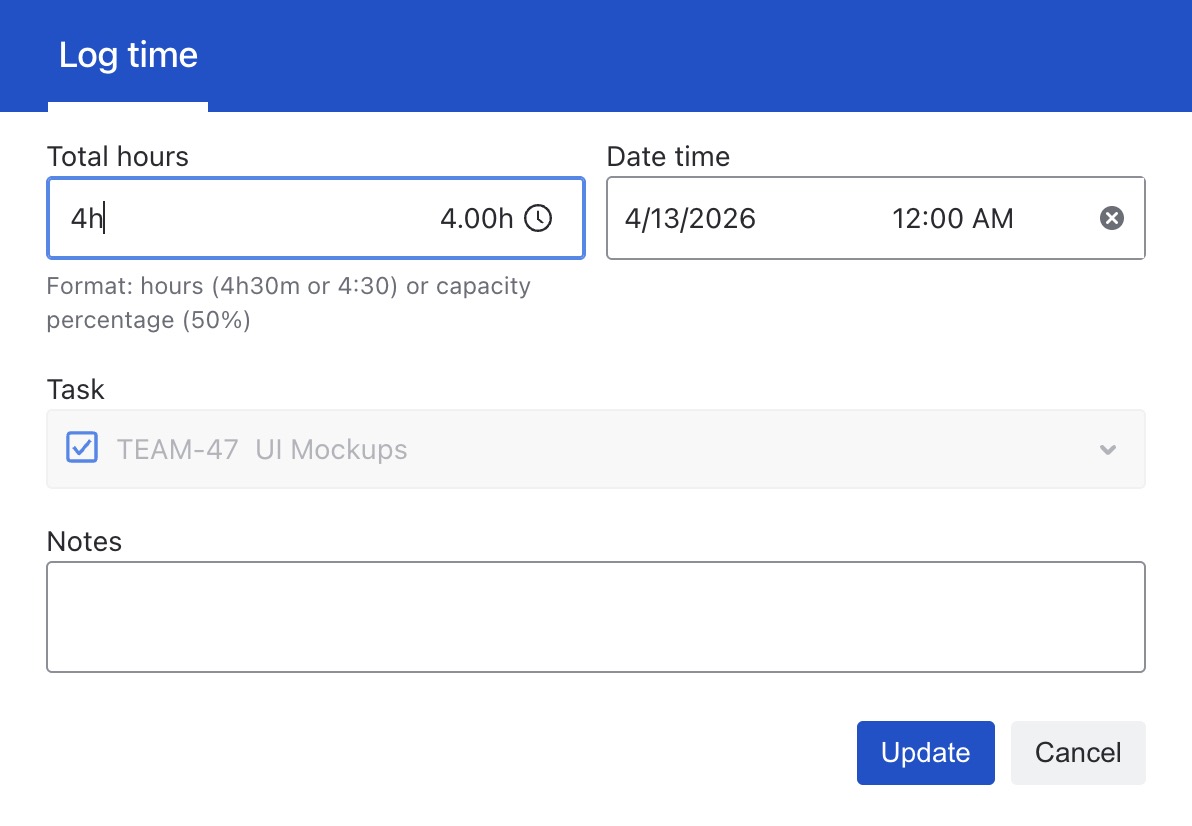Focus the Total hours input containing 4h

(x=250, y=218)
